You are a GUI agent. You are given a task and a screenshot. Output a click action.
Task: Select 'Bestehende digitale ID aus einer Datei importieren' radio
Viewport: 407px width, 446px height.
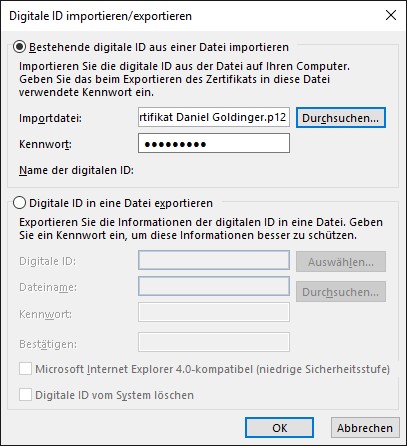click(19, 47)
